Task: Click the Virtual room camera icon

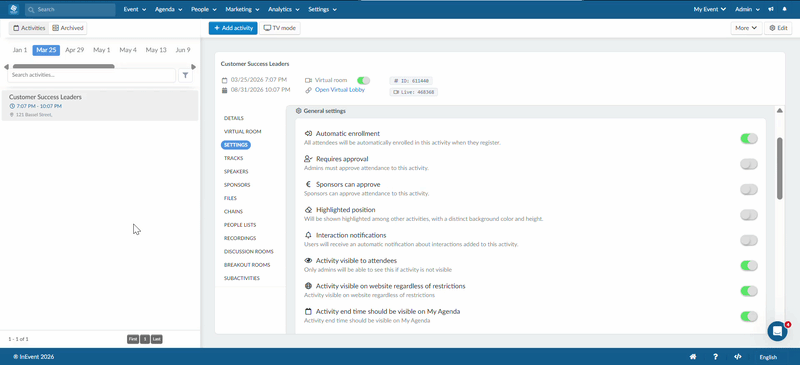Action: tap(308, 80)
